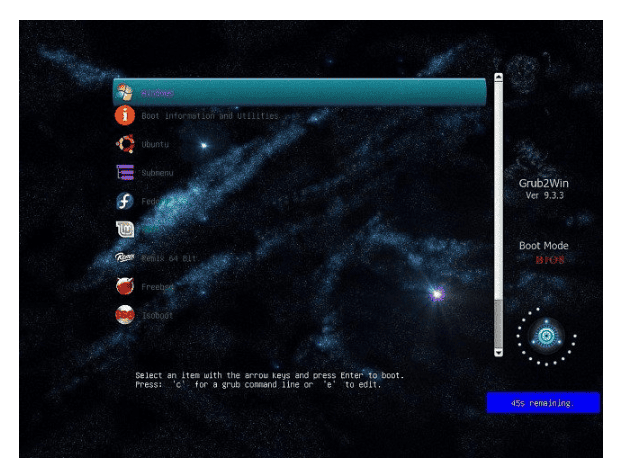Open Boot Information and Utilities entry
Screen dimensions: 622x475
pyautogui.click(x=210, y=116)
